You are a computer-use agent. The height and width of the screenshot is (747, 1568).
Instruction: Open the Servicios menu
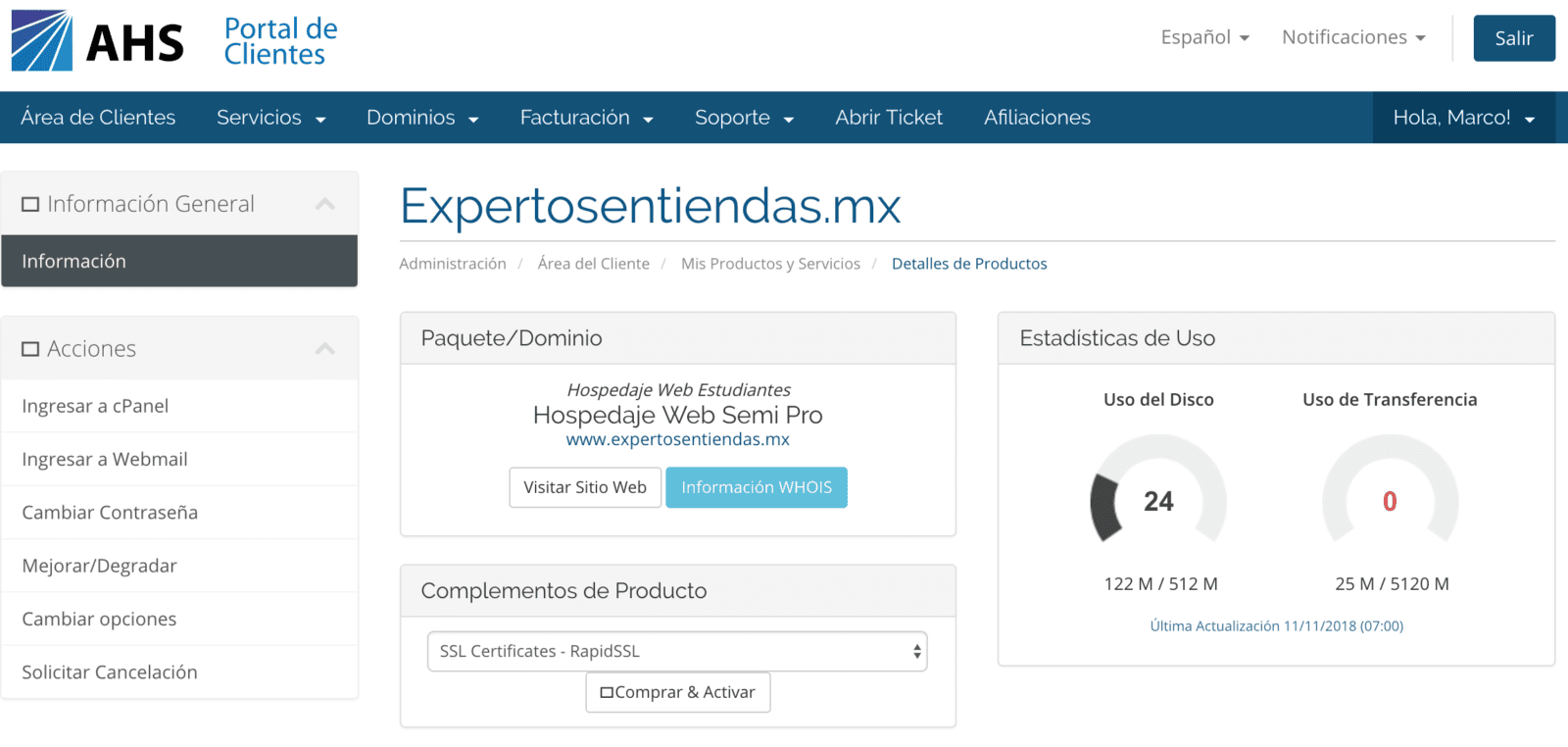coord(270,118)
